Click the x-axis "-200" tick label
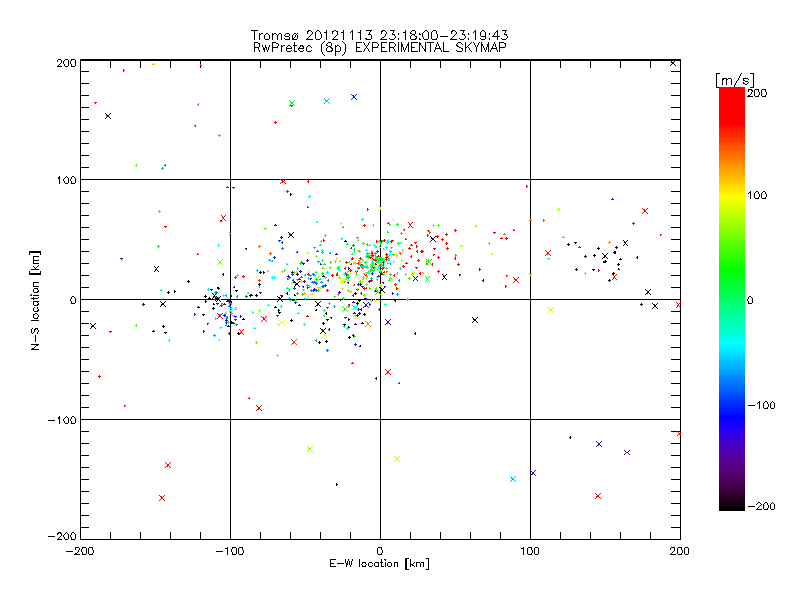800x600 pixels. [x=80, y=551]
